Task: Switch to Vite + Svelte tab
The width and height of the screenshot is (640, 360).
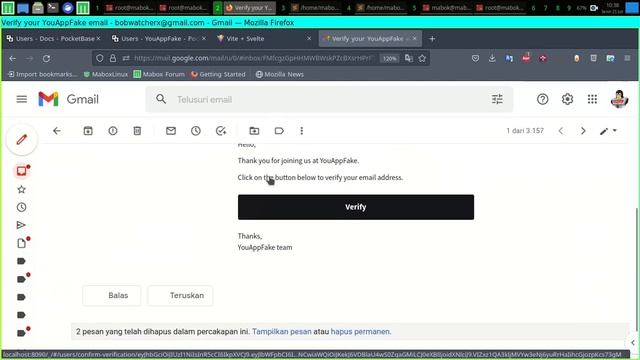Action: [x=264, y=38]
